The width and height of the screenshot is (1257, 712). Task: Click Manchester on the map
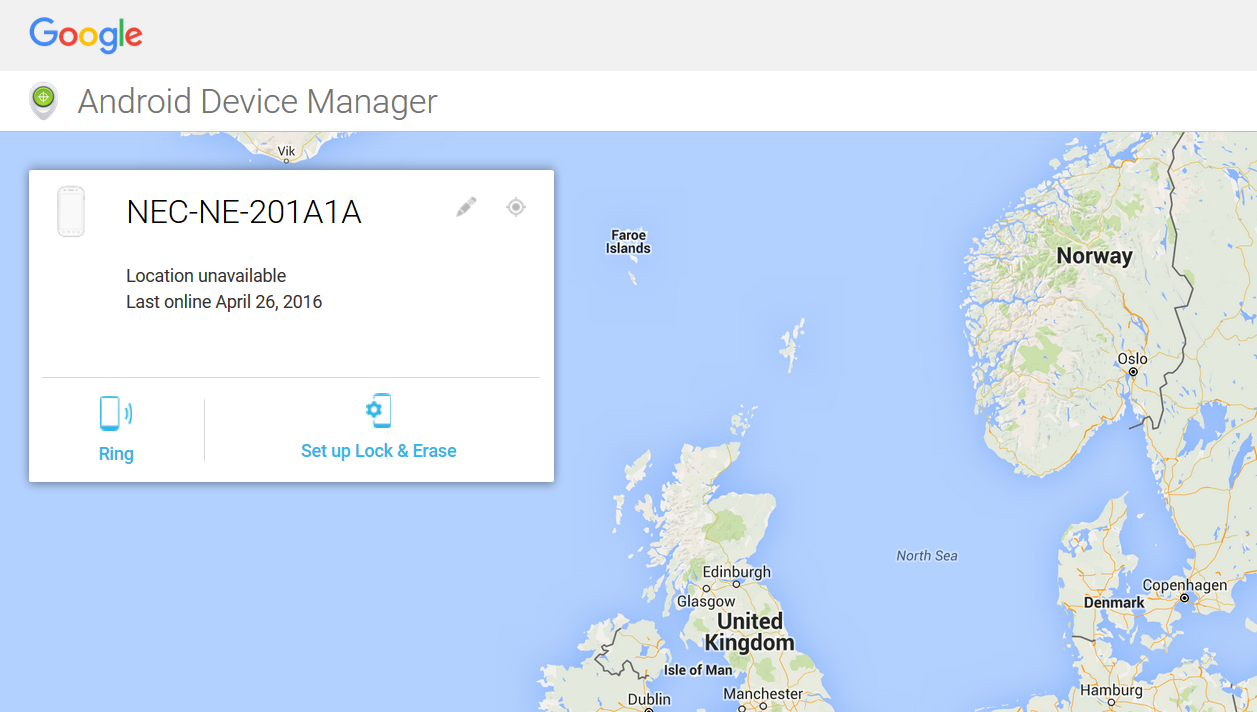763,694
